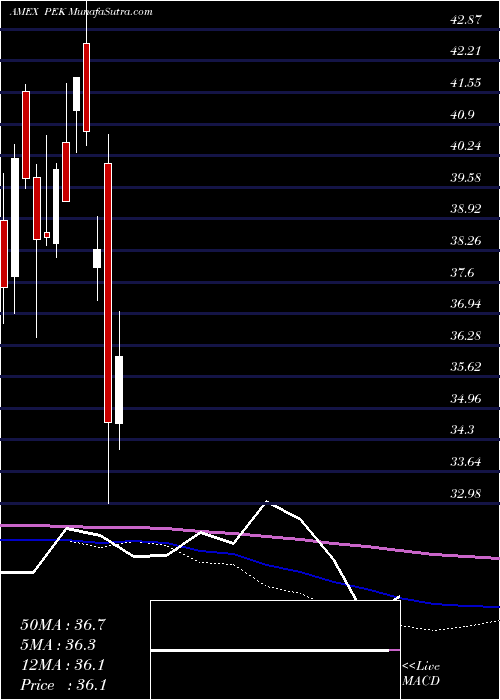This screenshot has width=500, height=700.
Task: Click the small white candlestick near 38.26
Action: 97,258
